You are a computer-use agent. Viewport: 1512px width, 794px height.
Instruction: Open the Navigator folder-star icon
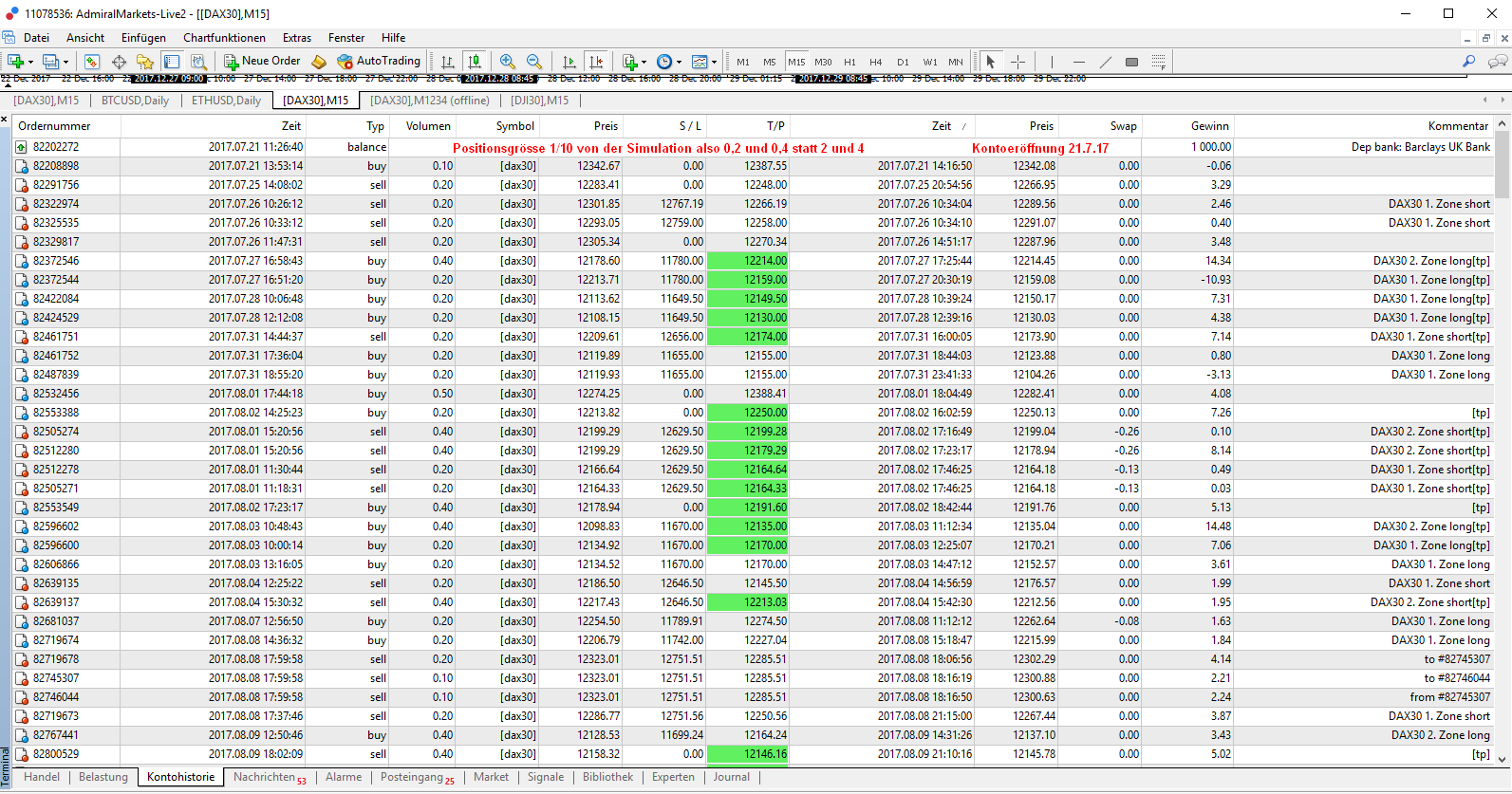coord(144,62)
